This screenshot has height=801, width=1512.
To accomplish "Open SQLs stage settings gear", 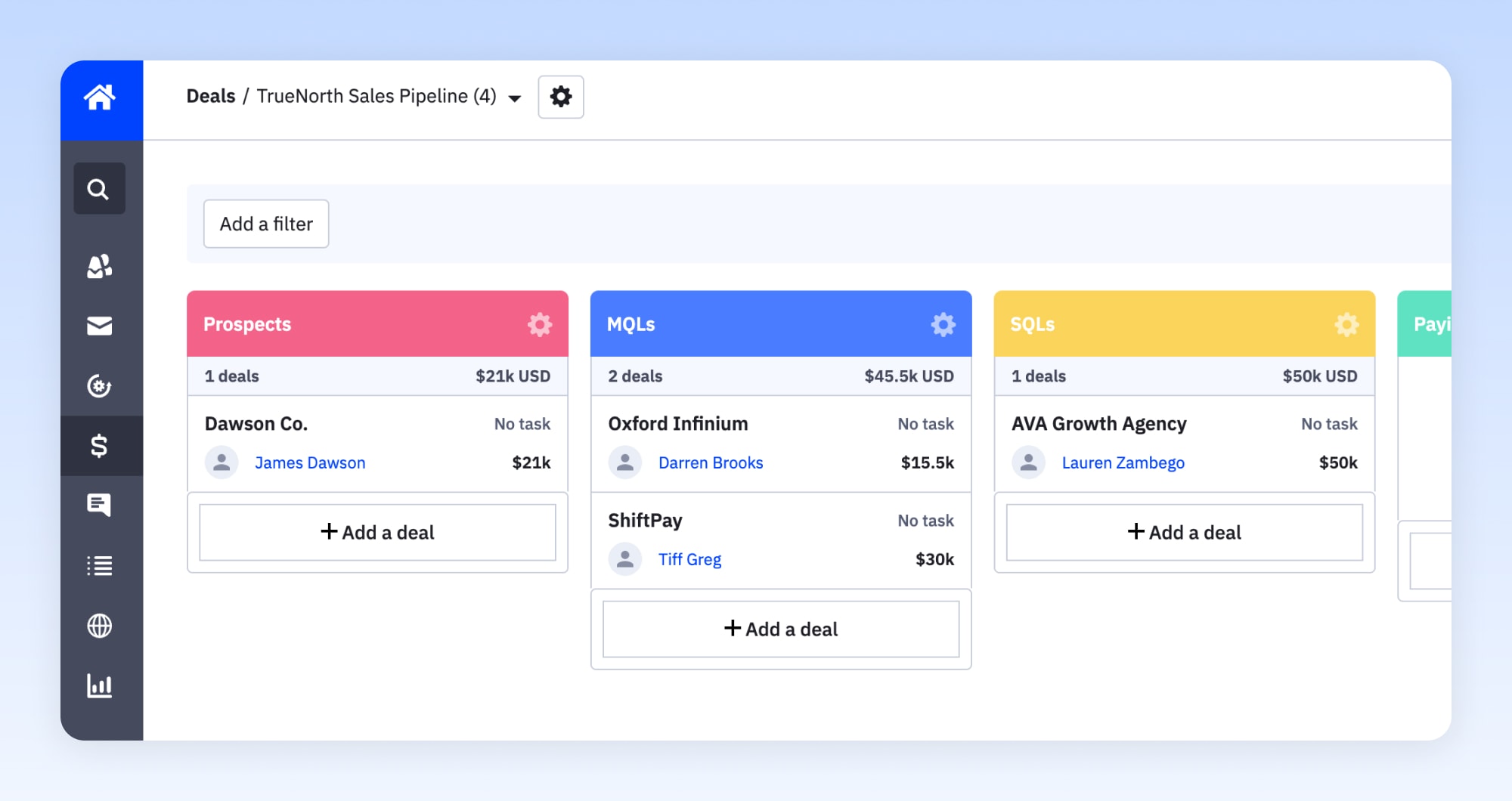I will 1346,324.
